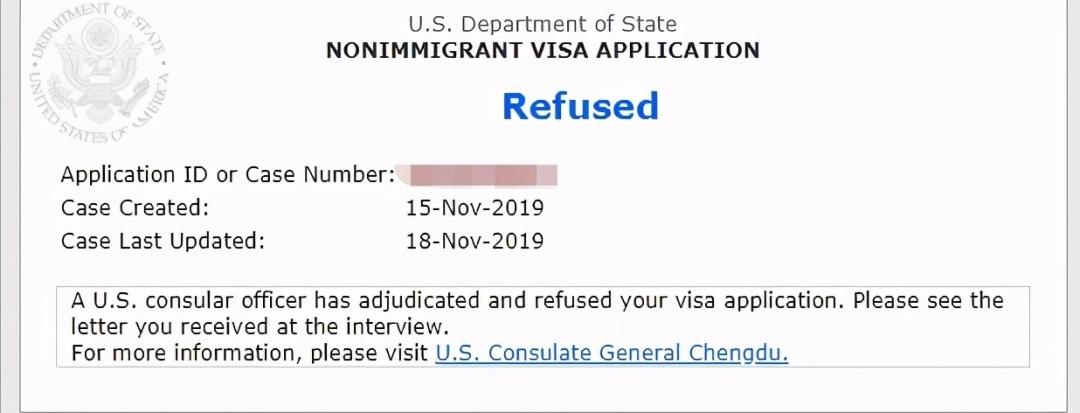Viewport: 1080px width, 413px height.
Task: Click the blue Refused status heading
Action: 580,106
